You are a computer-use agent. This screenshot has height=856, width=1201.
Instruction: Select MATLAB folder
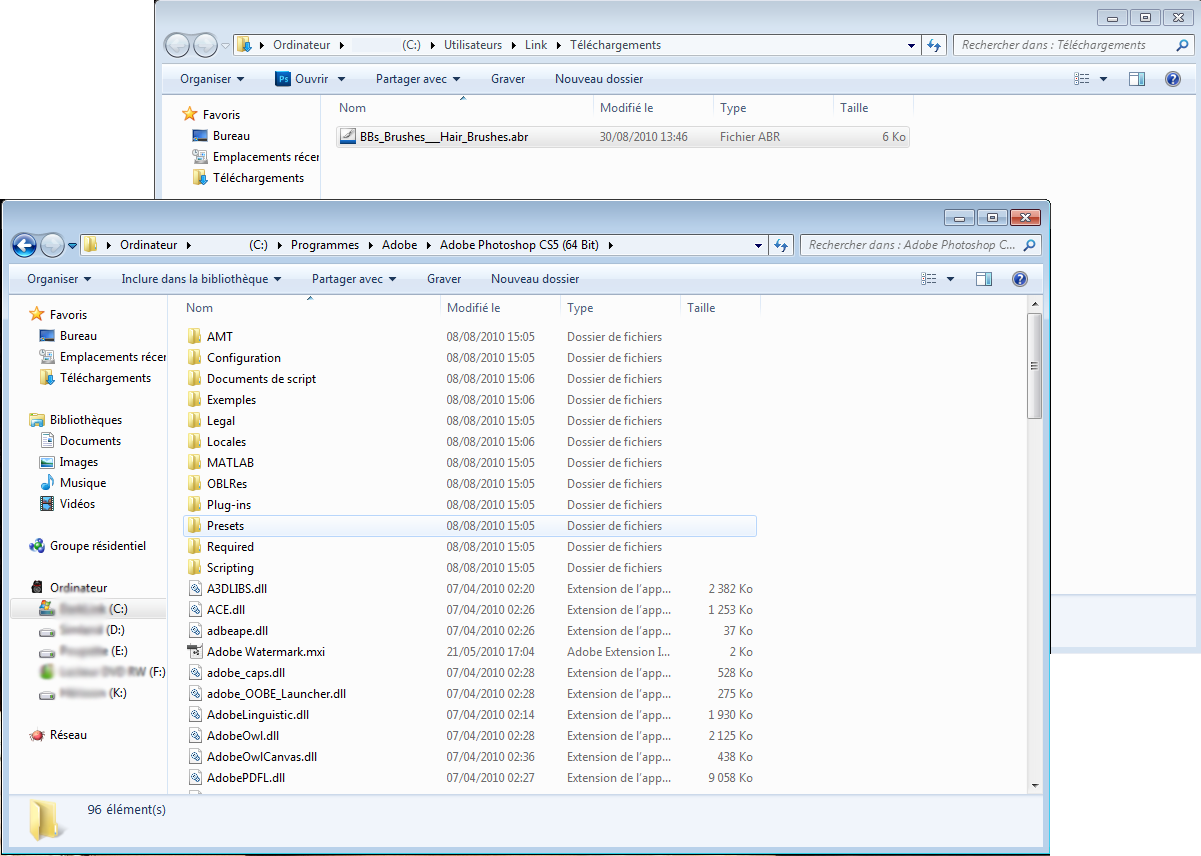230,463
